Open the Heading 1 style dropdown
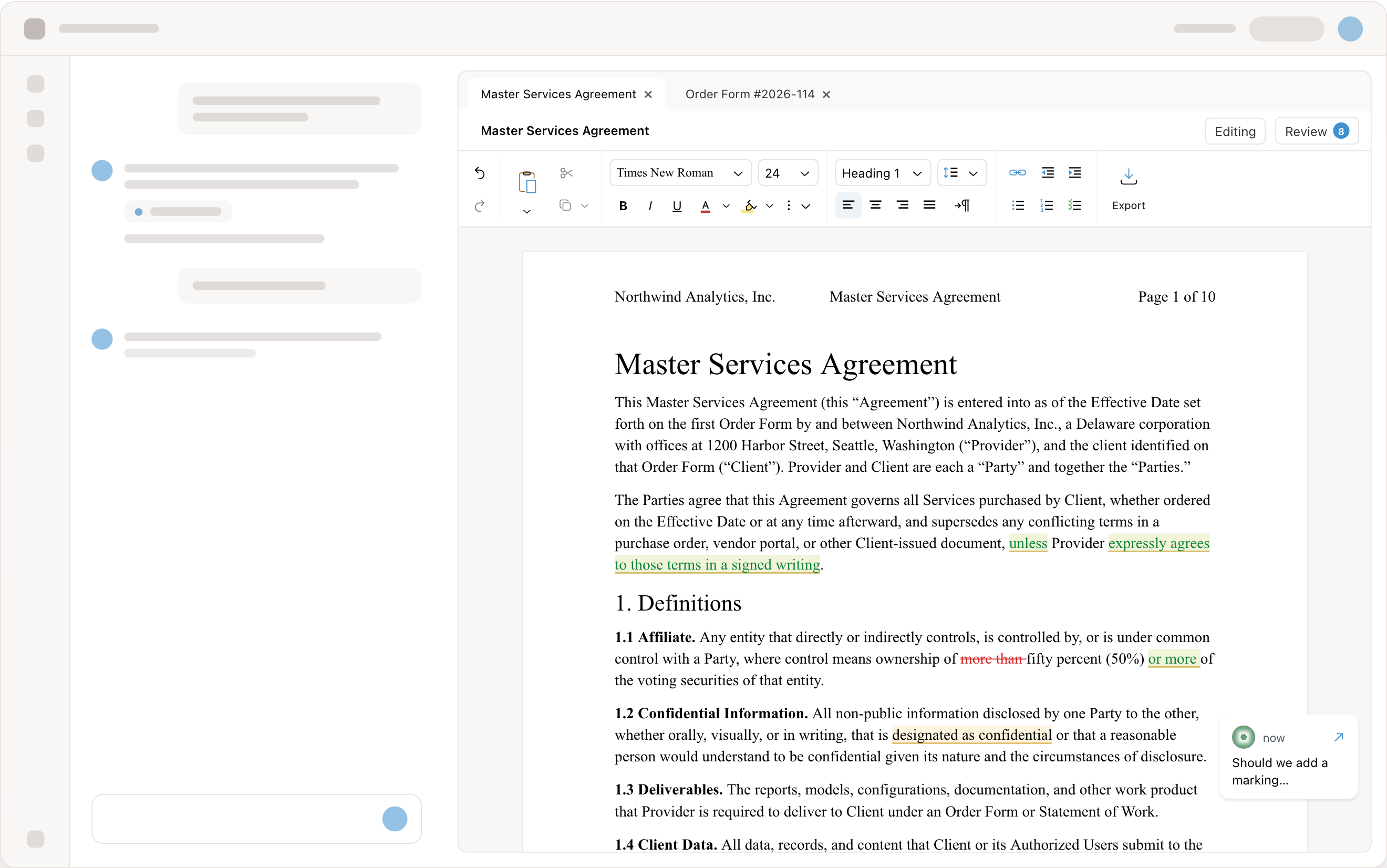This screenshot has width=1387, height=868. point(883,173)
